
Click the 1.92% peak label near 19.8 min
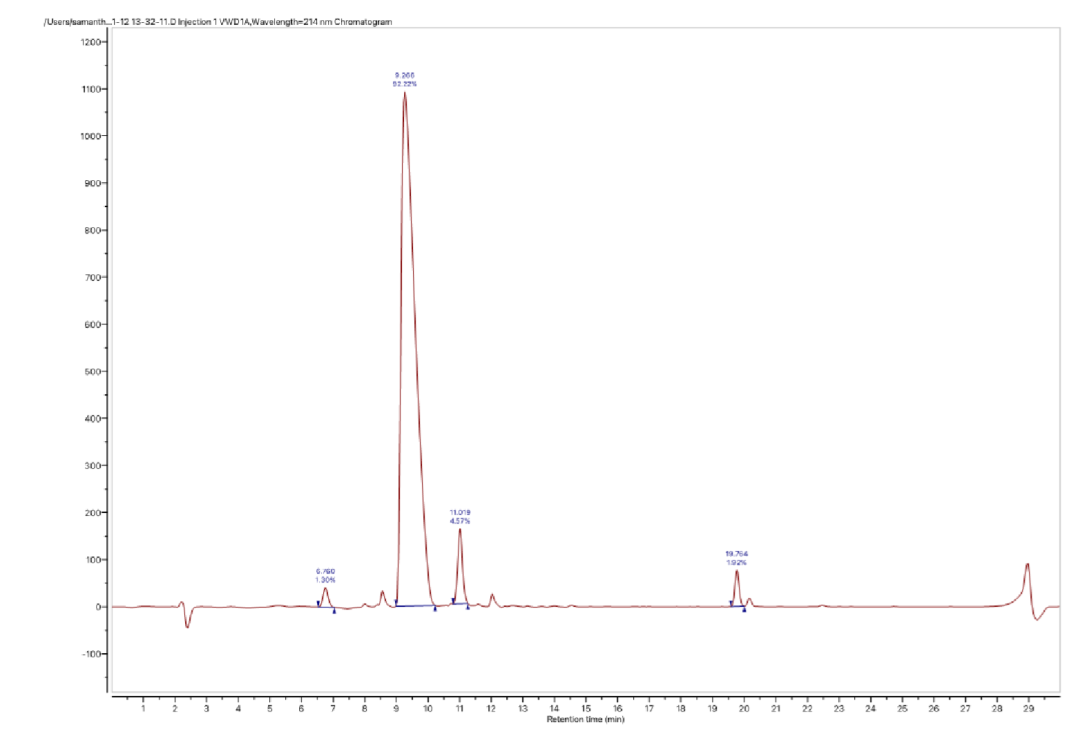click(736, 558)
